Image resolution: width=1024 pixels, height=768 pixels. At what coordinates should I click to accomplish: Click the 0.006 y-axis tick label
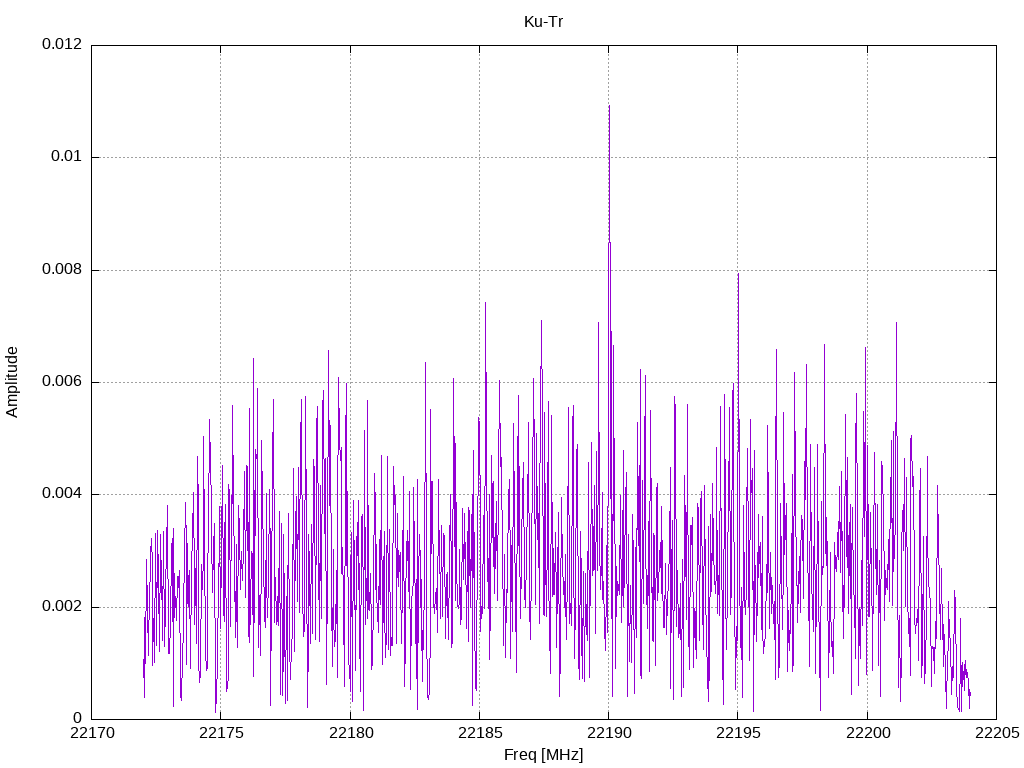tap(62, 382)
